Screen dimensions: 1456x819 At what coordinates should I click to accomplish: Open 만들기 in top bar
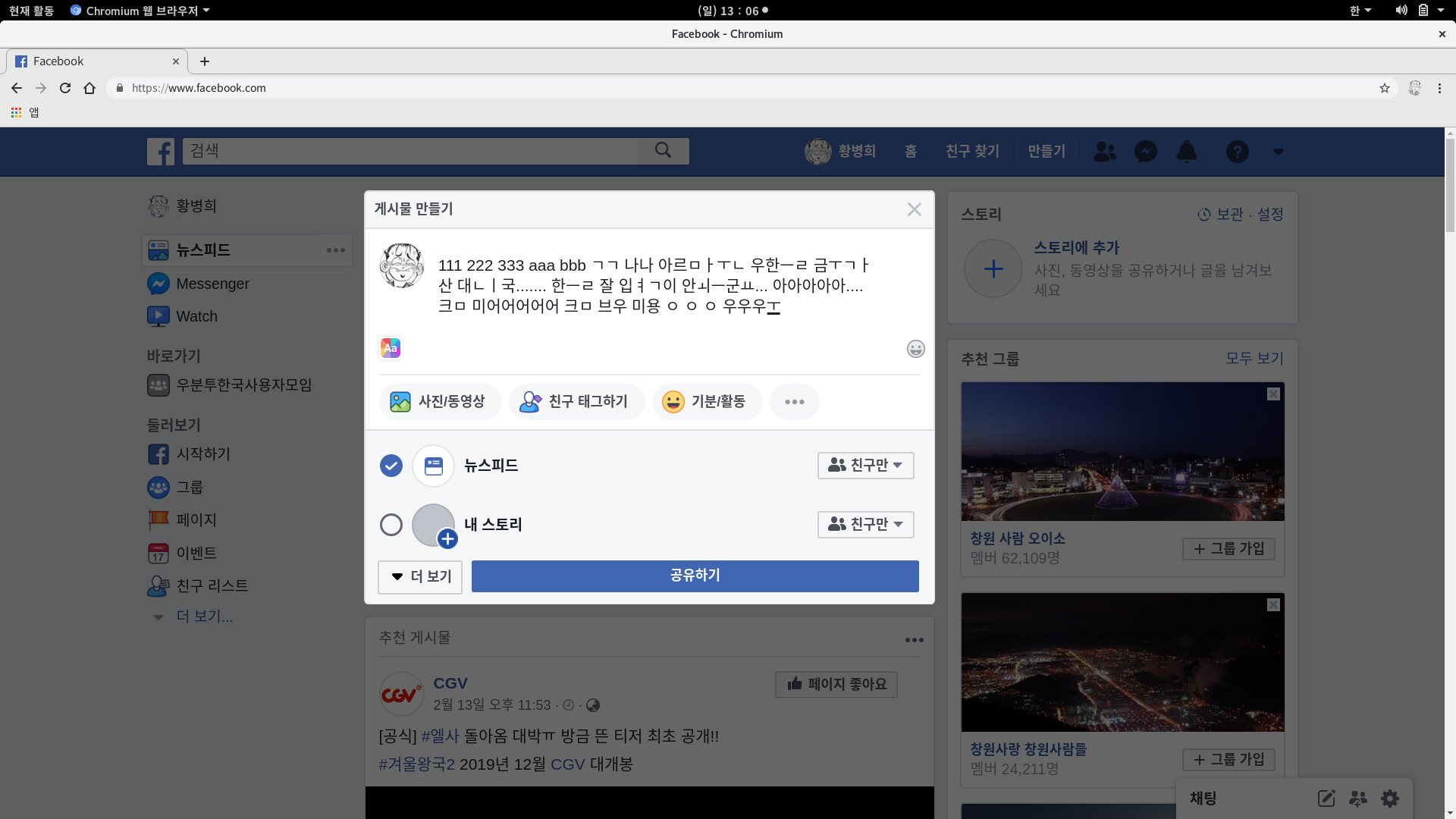[1046, 152]
